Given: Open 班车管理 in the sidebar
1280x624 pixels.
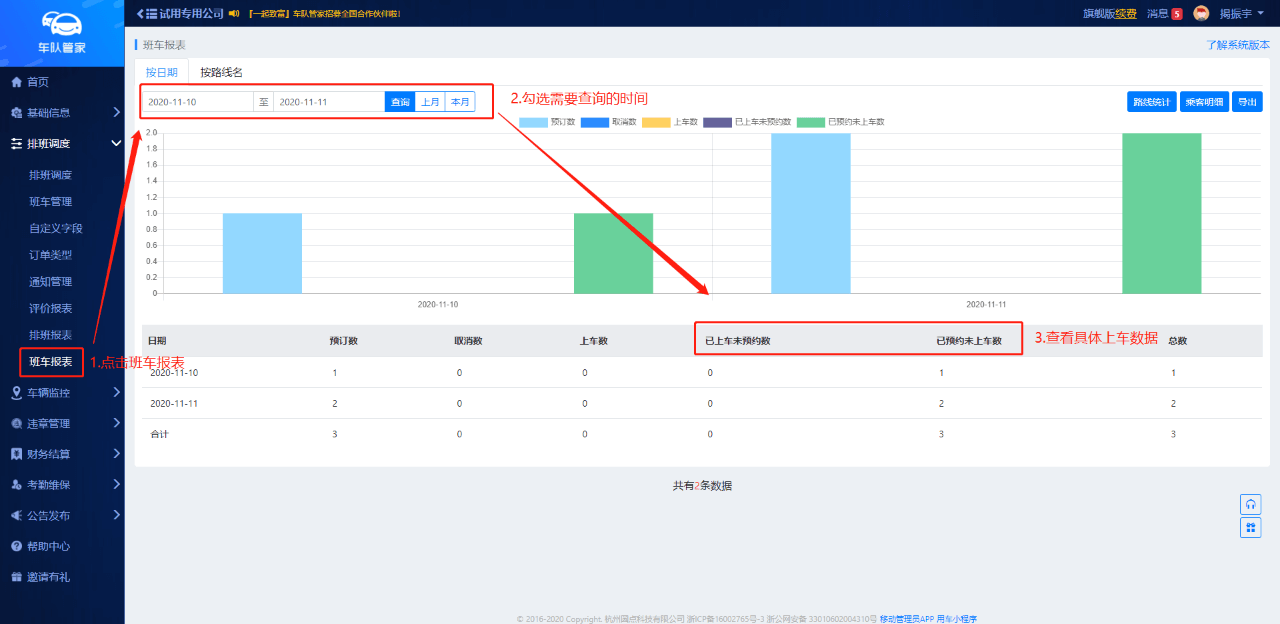Looking at the screenshot, I should 50,202.
